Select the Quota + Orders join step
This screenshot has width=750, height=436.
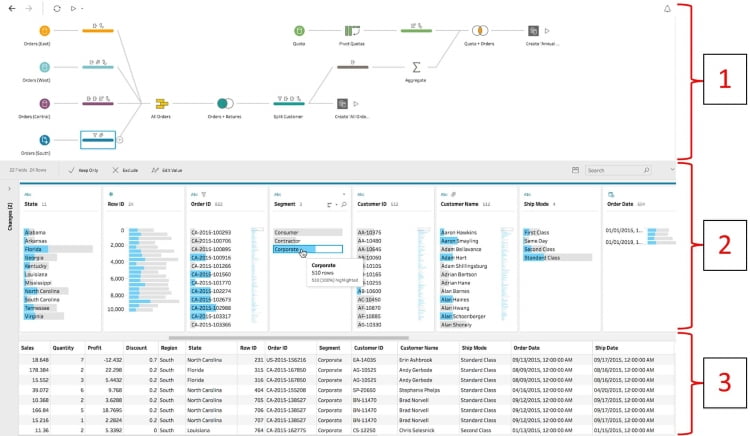pos(480,31)
